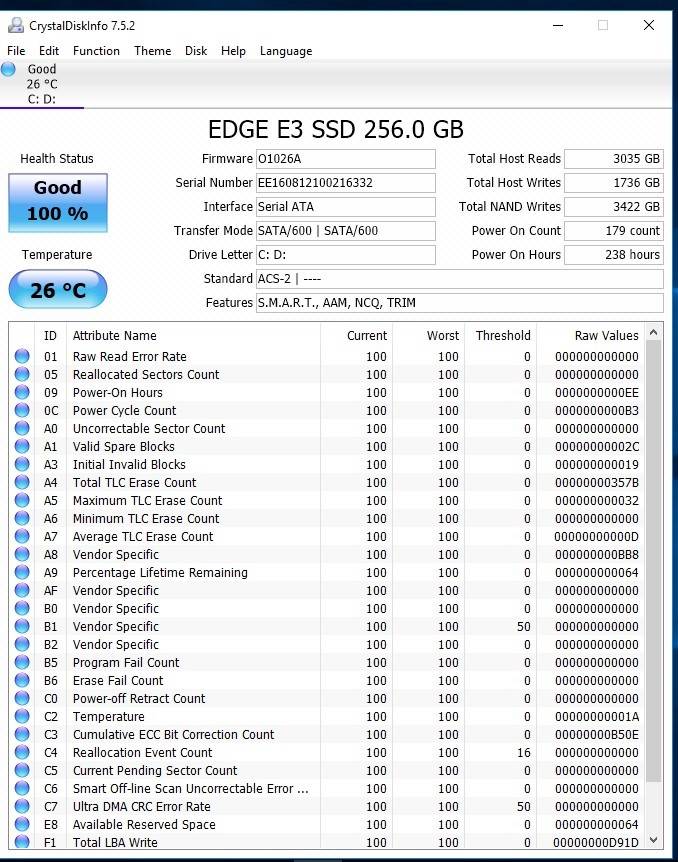Click the attribute list scrollbar up arrow

pyautogui.click(x=653, y=332)
